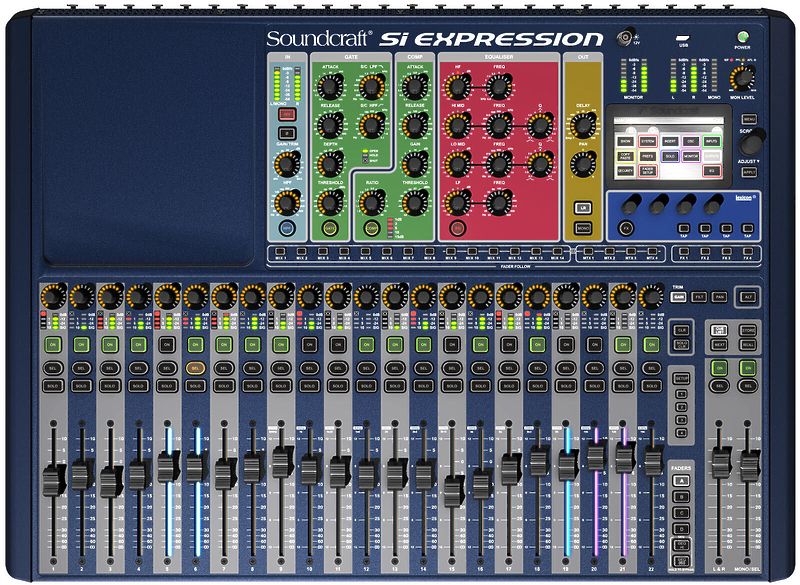Click the MTX 1 fader follow button
The image size is (800, 585).
588,251
